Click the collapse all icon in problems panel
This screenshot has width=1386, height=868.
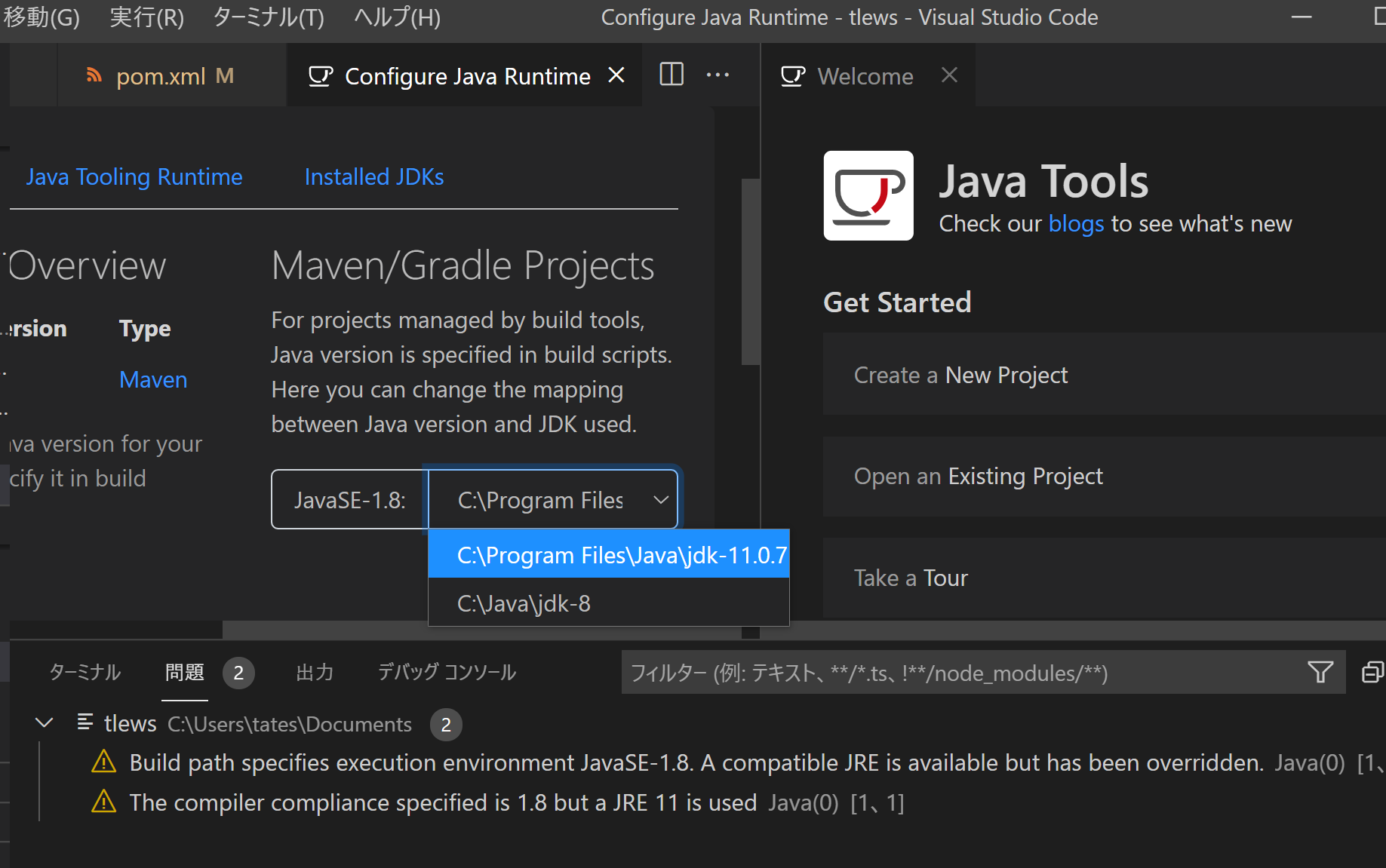click(x=1372, y=672)
